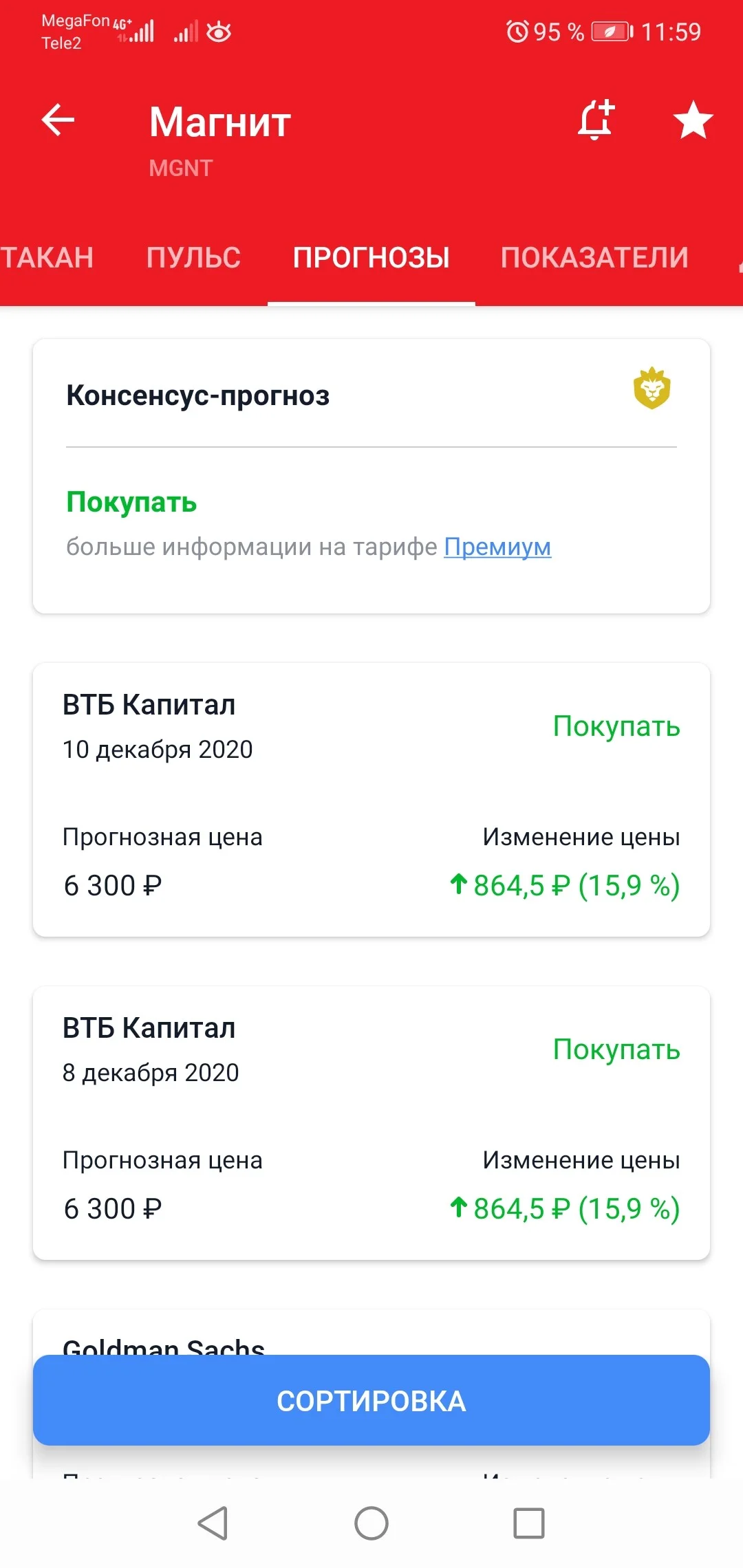Tap the Магнит title in the header
Viewport: 743px width, 1568px height.
[x=220, y=122]
